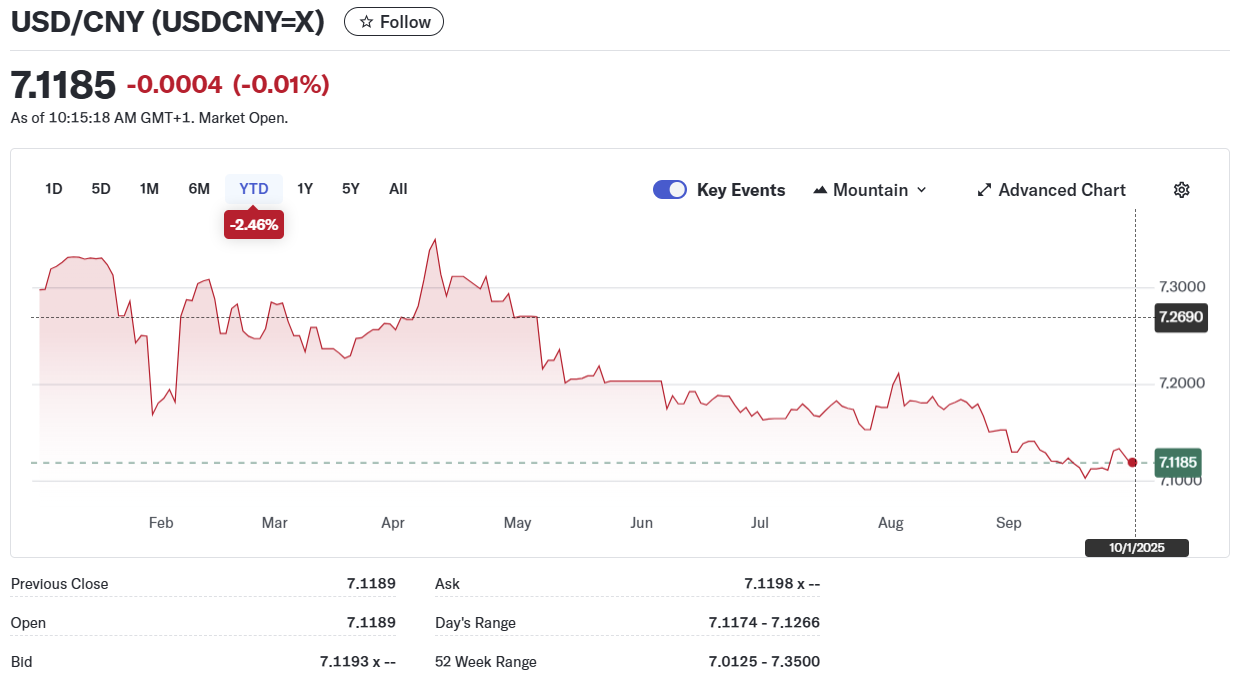This screenshot has height=688, width=1241.
Task: Click the green 7.1185 current price tag
Action: click(1177, 463)
